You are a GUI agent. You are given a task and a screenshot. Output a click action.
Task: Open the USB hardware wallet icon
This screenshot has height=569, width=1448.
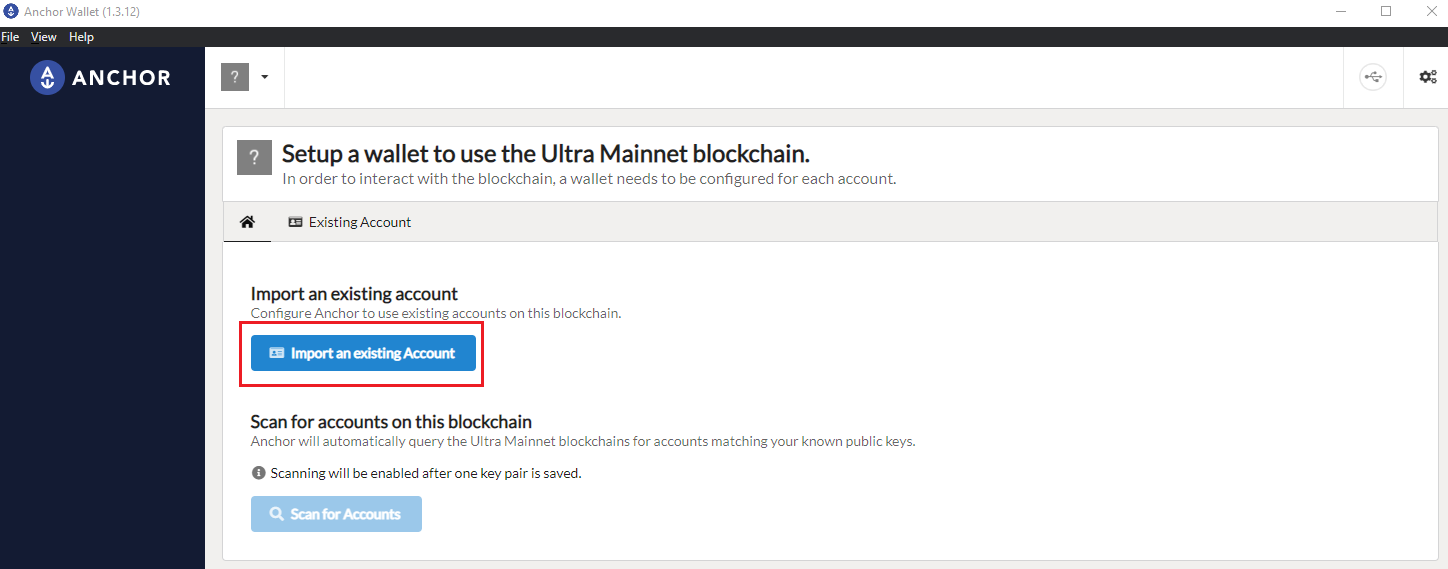click(1373, 77)
